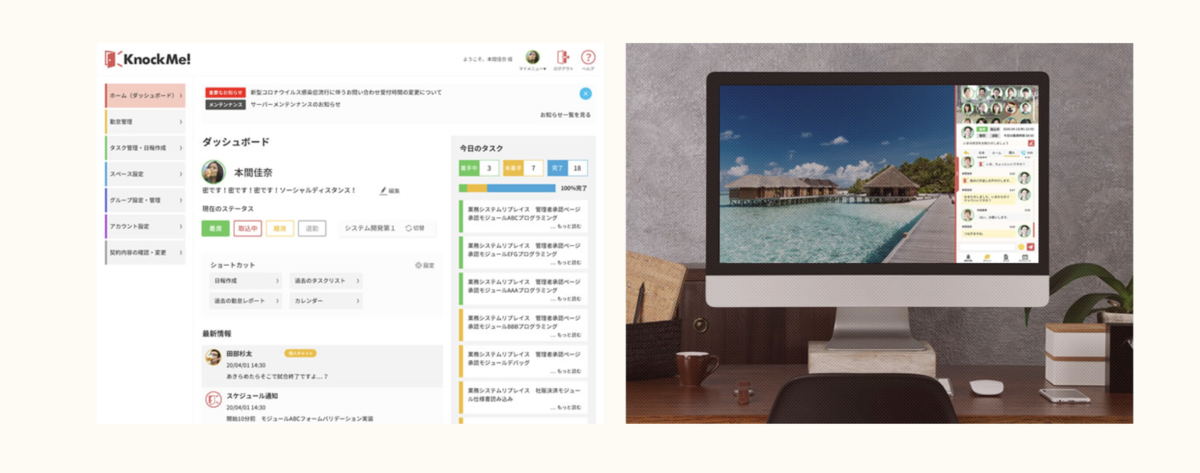The image size is (1200, 473).
Task: Set status to 着席 green button
Action: [x=215, y=228]
